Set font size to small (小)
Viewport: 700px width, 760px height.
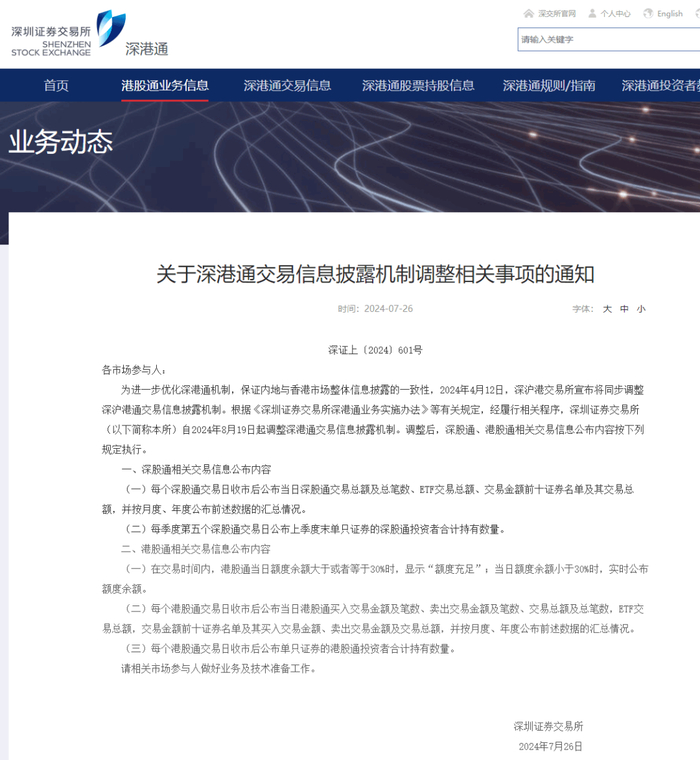point(641,309)
